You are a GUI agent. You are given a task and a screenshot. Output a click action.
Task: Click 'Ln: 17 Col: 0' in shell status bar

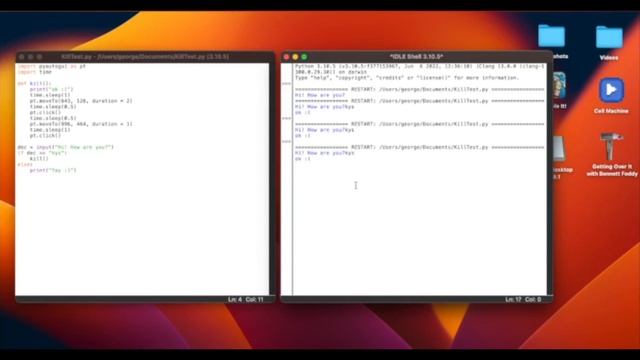pos(523,300)
